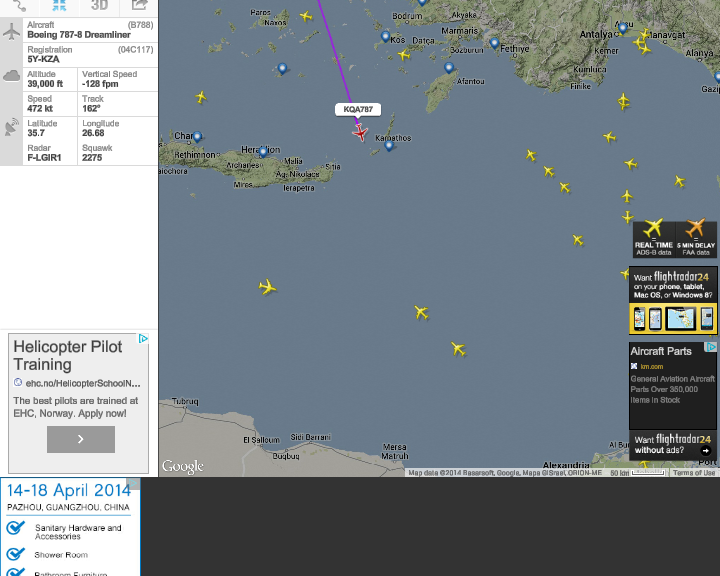Select the large yellow plane north of Tubruq
The height and width of the screenshot is (576, 720).
pyautogui.click(x=267, y=287)
